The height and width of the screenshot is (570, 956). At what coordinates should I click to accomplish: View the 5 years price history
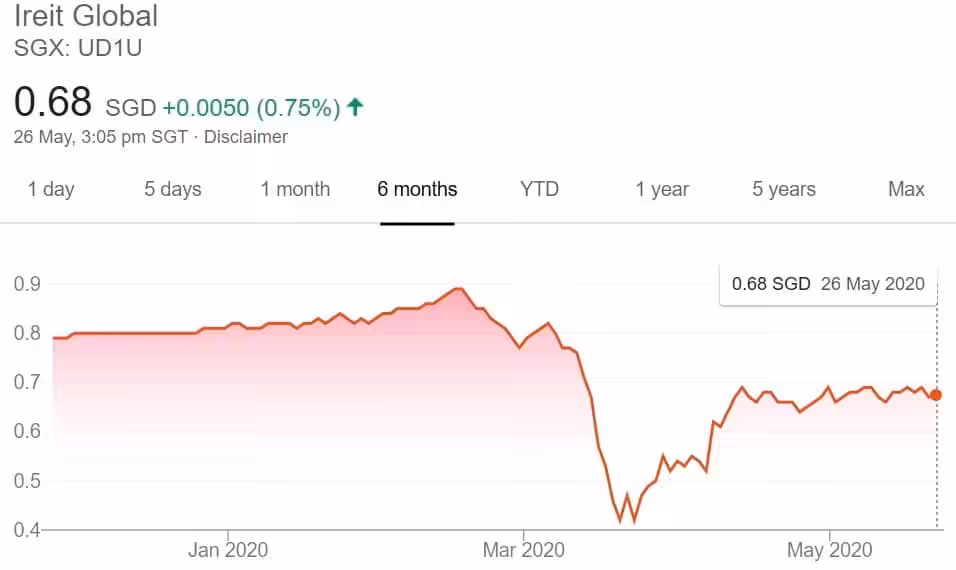(784, 189)
